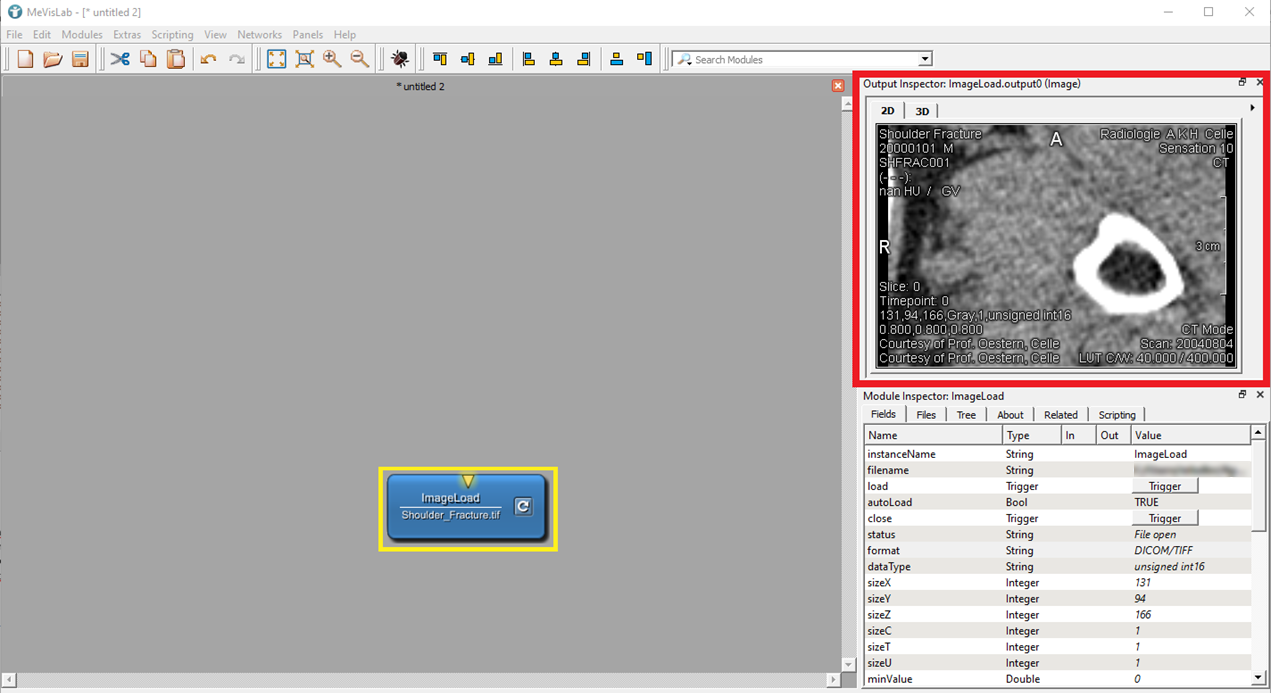Image resolution: width=1271 pixels, height=693 pixels.
Task: Reload image via ImageLoad module's refresh icon
Action: pyautogui.click(x=523, y=507)
